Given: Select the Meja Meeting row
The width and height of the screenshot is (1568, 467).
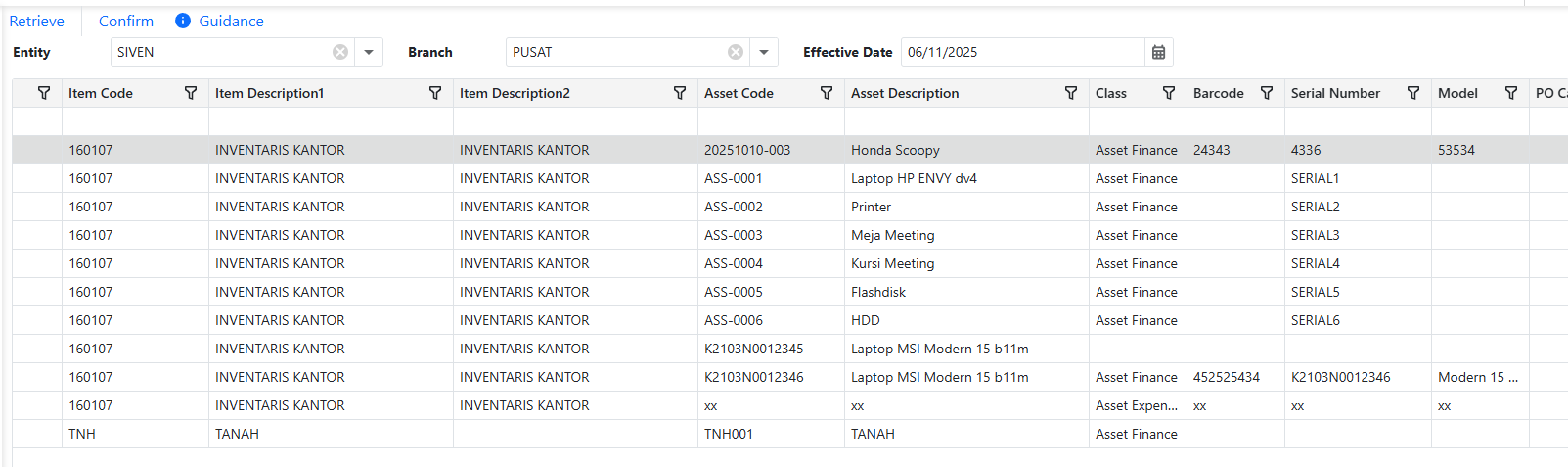Looking at the screenshot, I should pos(790,235).
